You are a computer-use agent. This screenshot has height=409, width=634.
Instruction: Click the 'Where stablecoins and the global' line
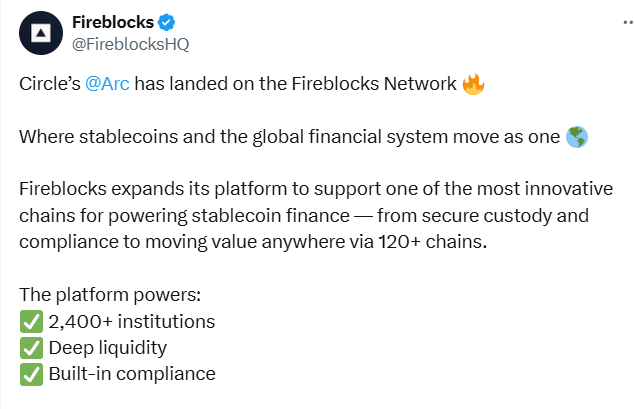[x=161, y=137]
